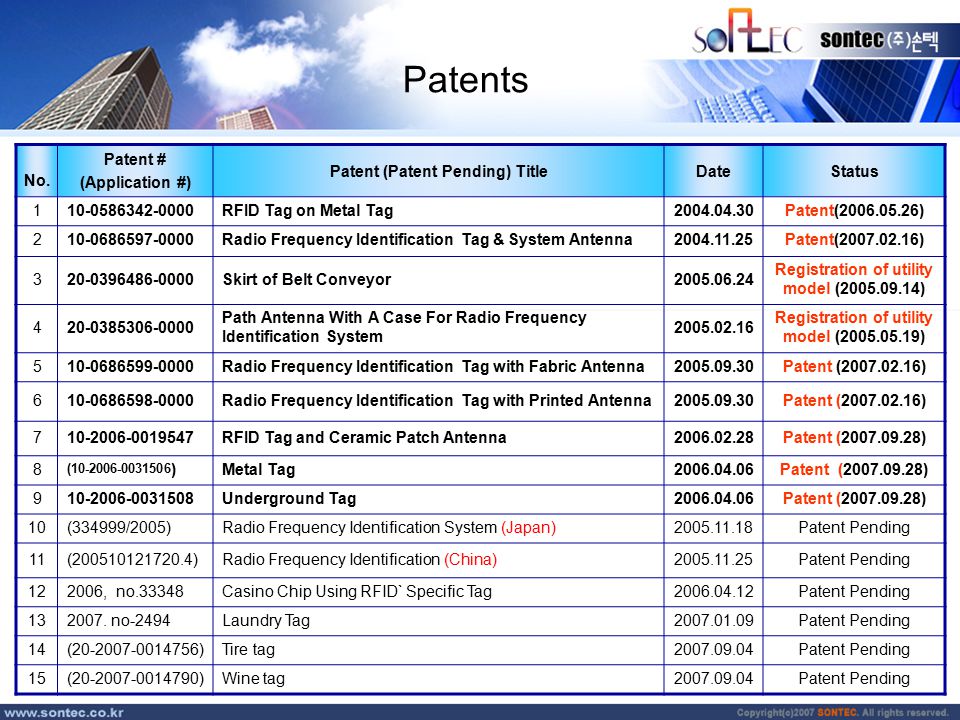The width and height of the screenshot is (960, 720).
Task: Click 'RFID Tag and Ceramic Patch Antenna'
Action: click(x=364, y=437)
